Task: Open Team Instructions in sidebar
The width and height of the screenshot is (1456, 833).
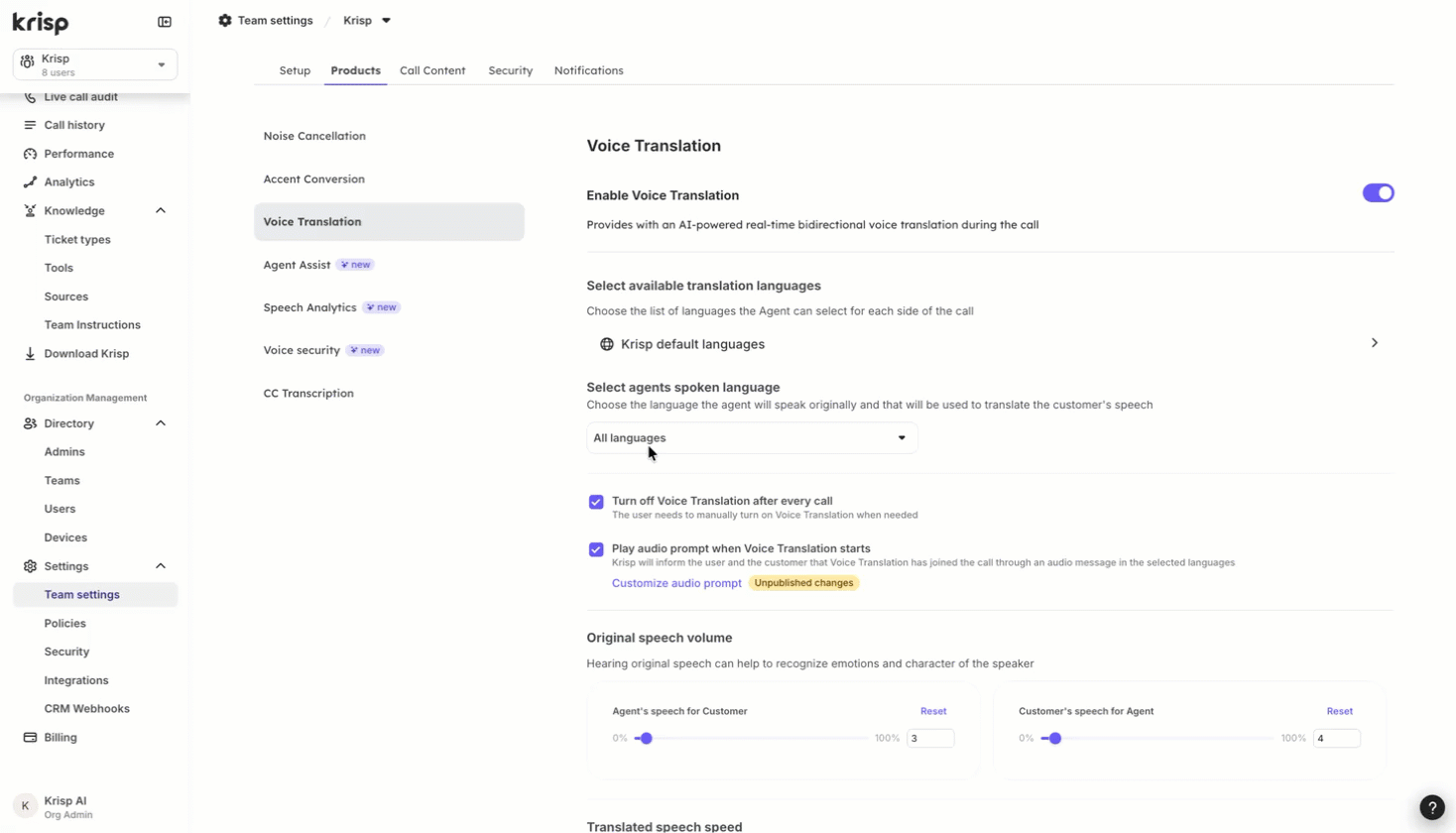Action: [92, 325]
